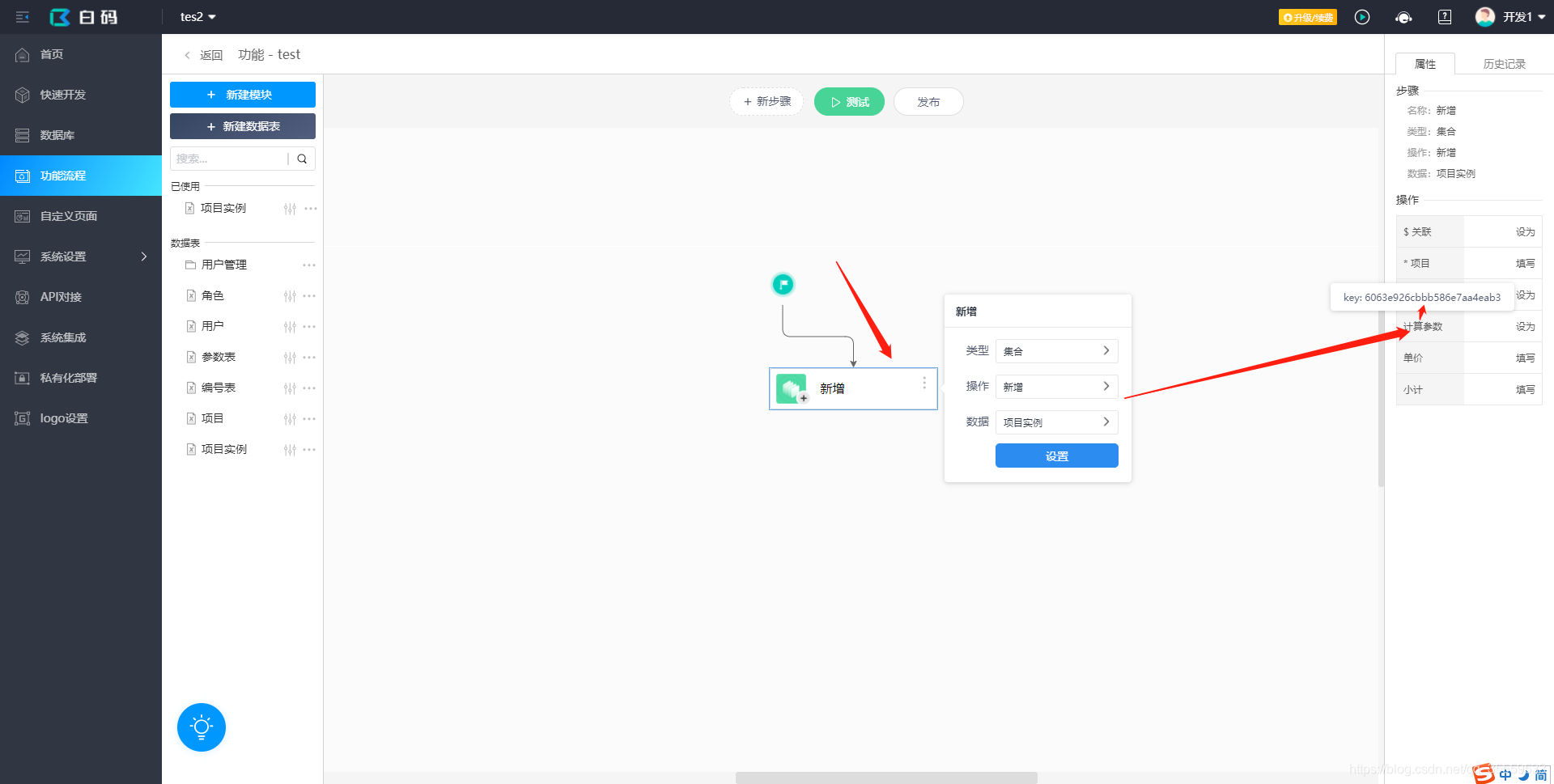Open sliders icon for 项目 table

[290, 419]
